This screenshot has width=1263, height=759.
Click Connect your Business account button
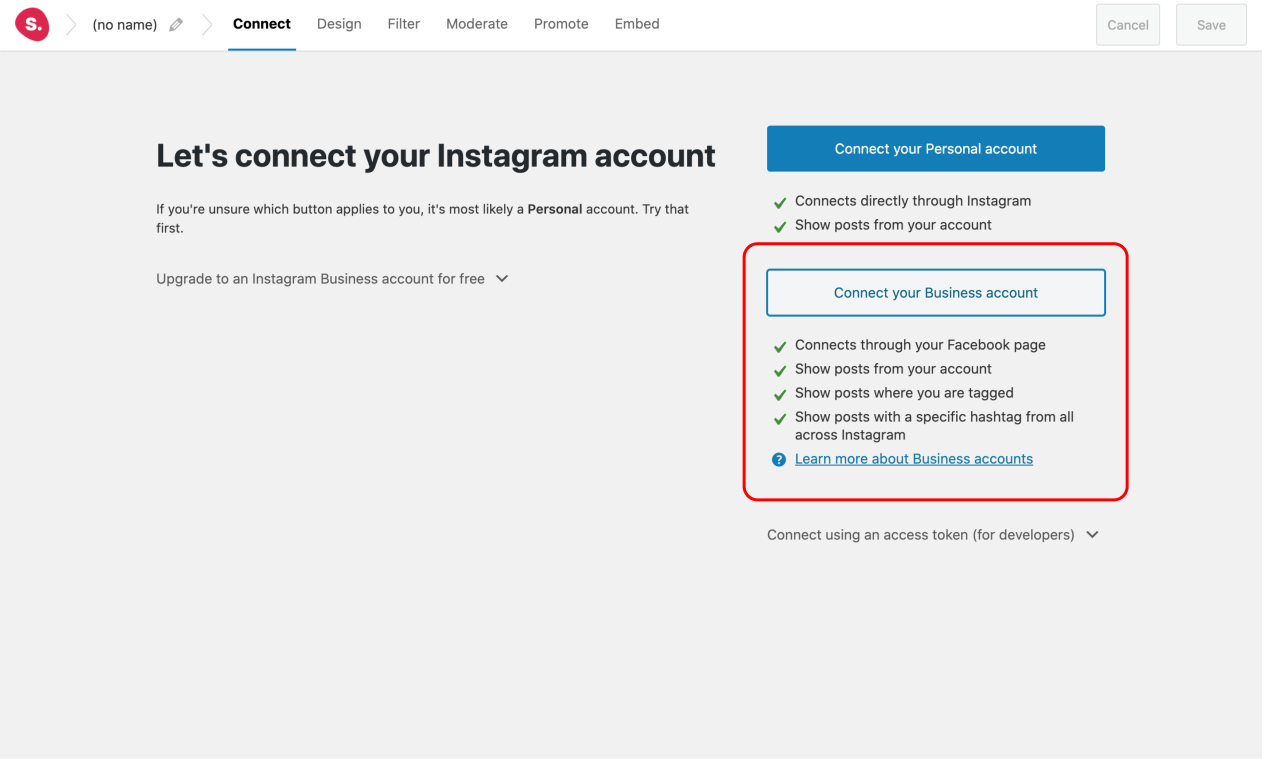tap(936, 293)
